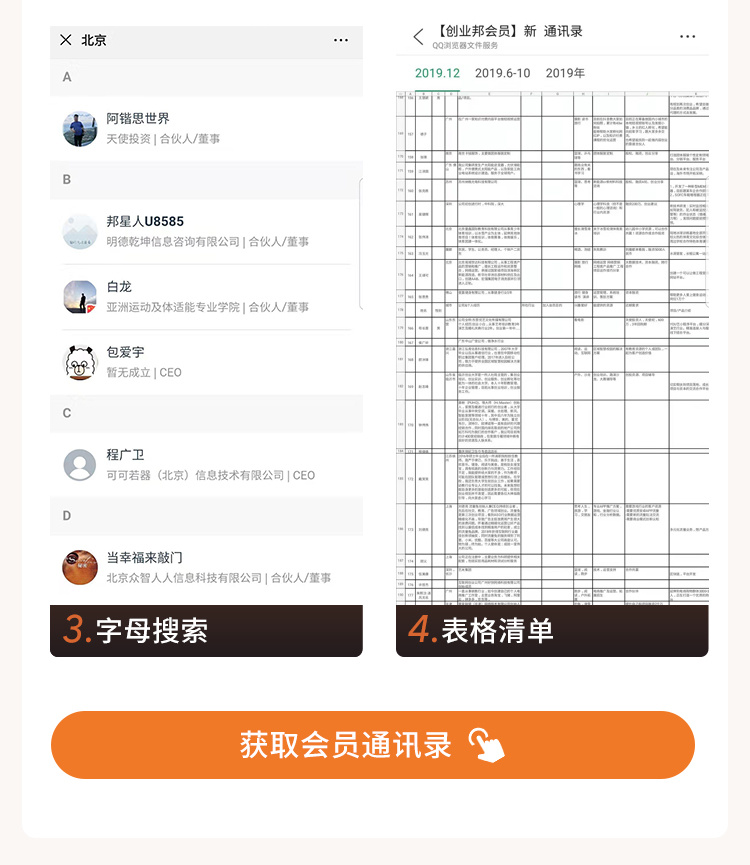Tap 邦星人U8585's avatar image
This screenshot has width=750, height=865.
[80, 231]
